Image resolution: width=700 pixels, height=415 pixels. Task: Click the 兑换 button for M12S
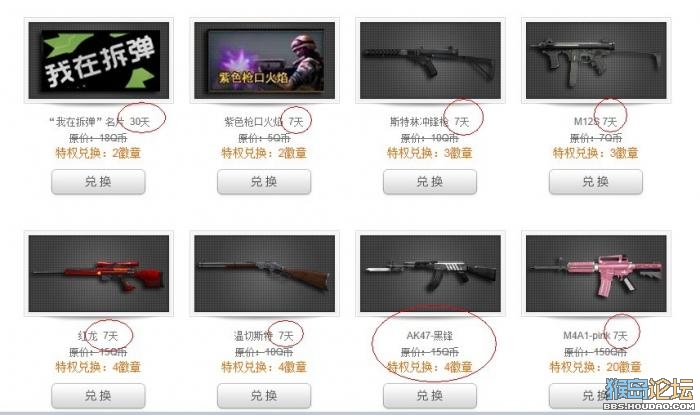pyautogui.click(x=596, y=182)
